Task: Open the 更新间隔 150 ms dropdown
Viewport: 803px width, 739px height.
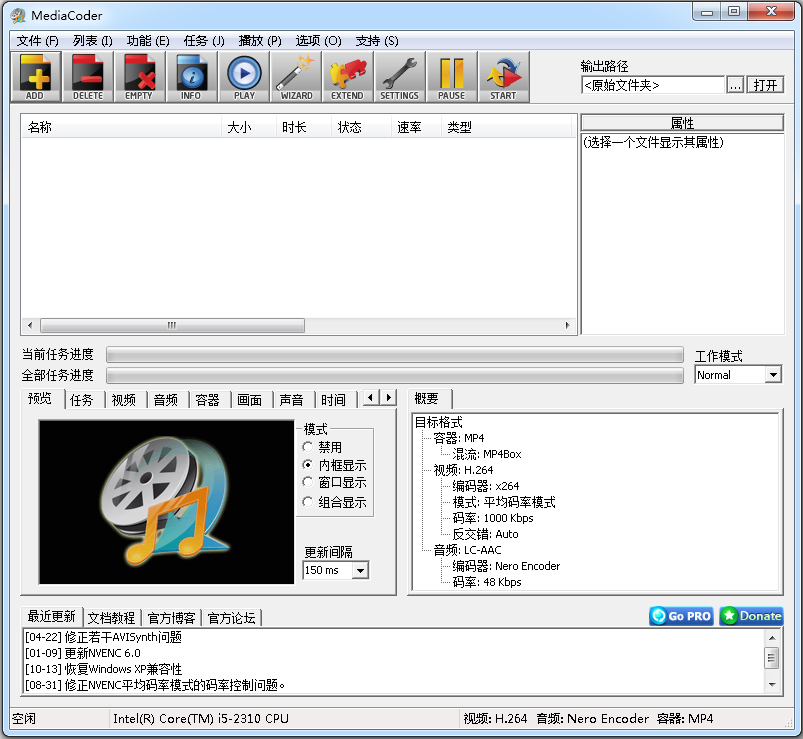Action: click(335, 570)
